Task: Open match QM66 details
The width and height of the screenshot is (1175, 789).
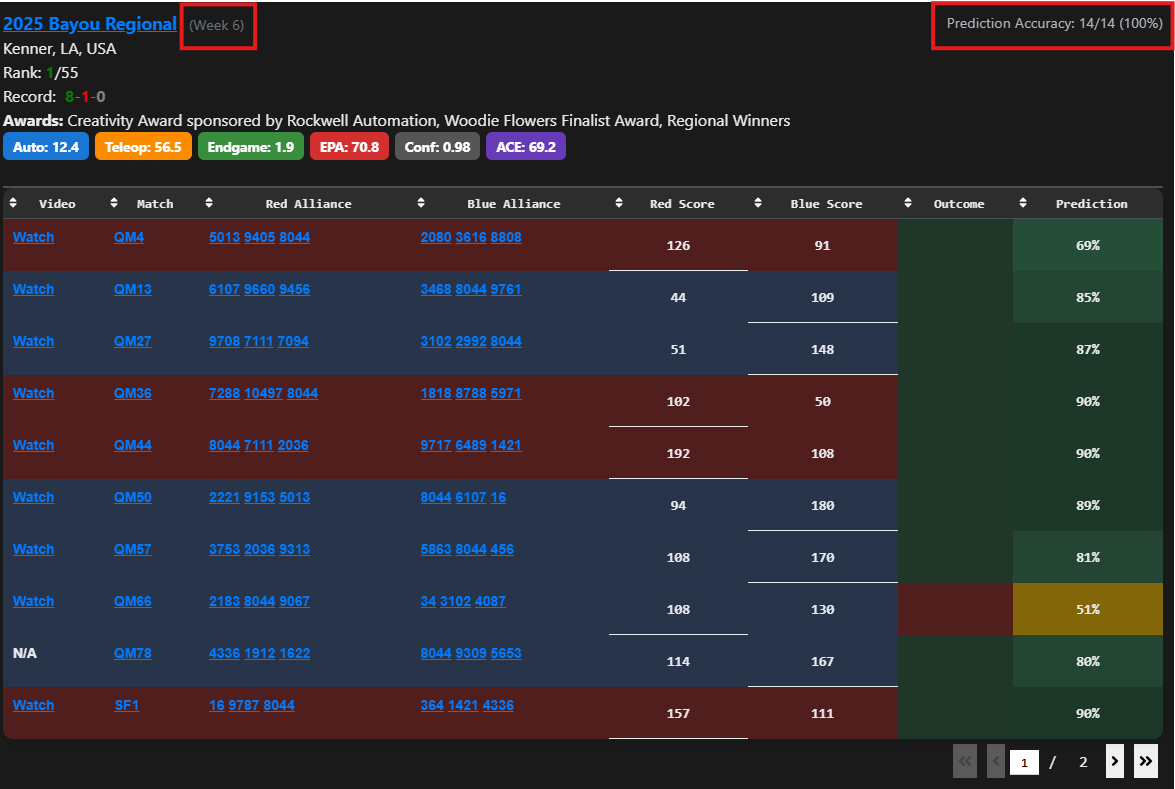Action: 133,602
